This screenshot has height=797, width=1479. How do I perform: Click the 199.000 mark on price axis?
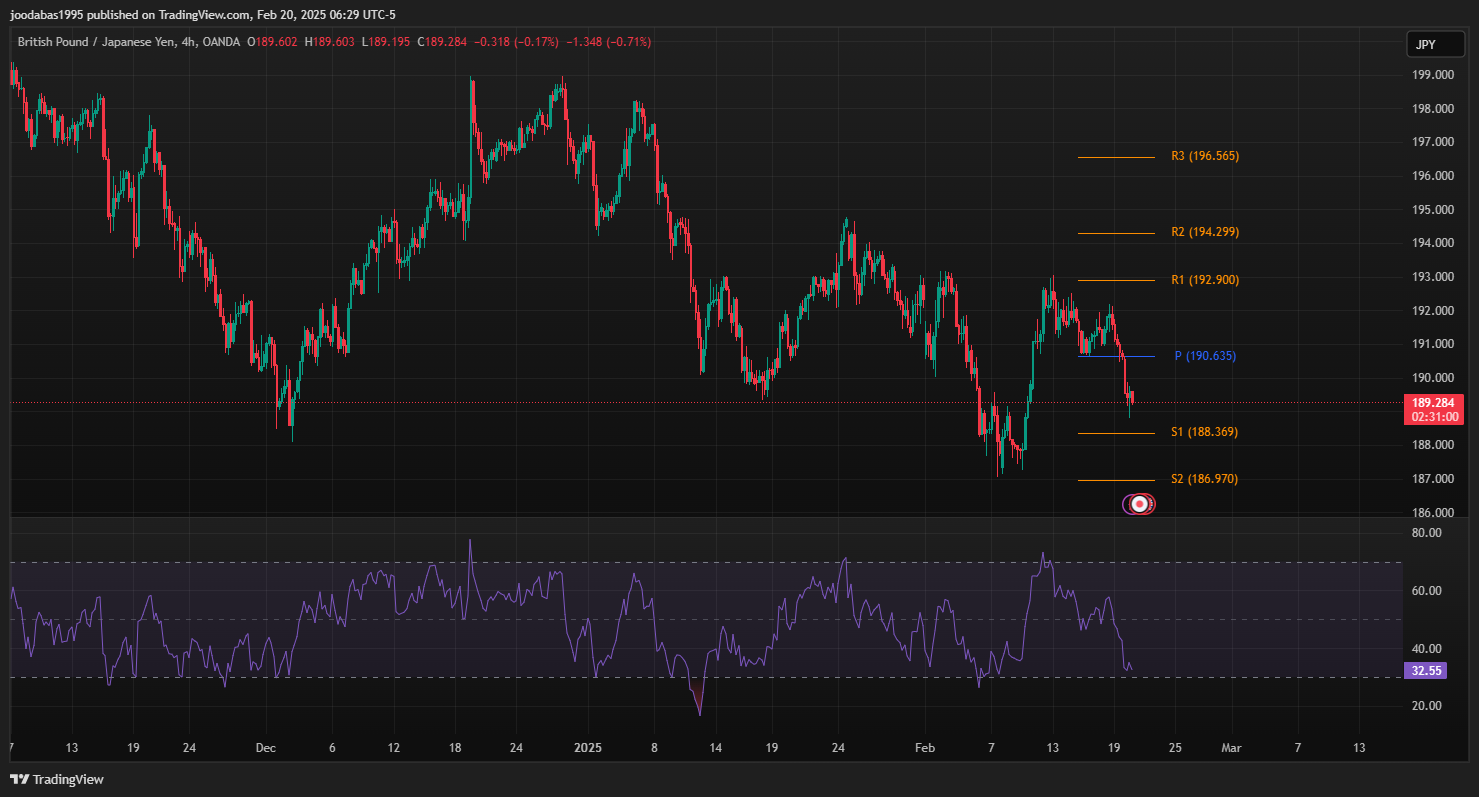tap(1432, 75)
